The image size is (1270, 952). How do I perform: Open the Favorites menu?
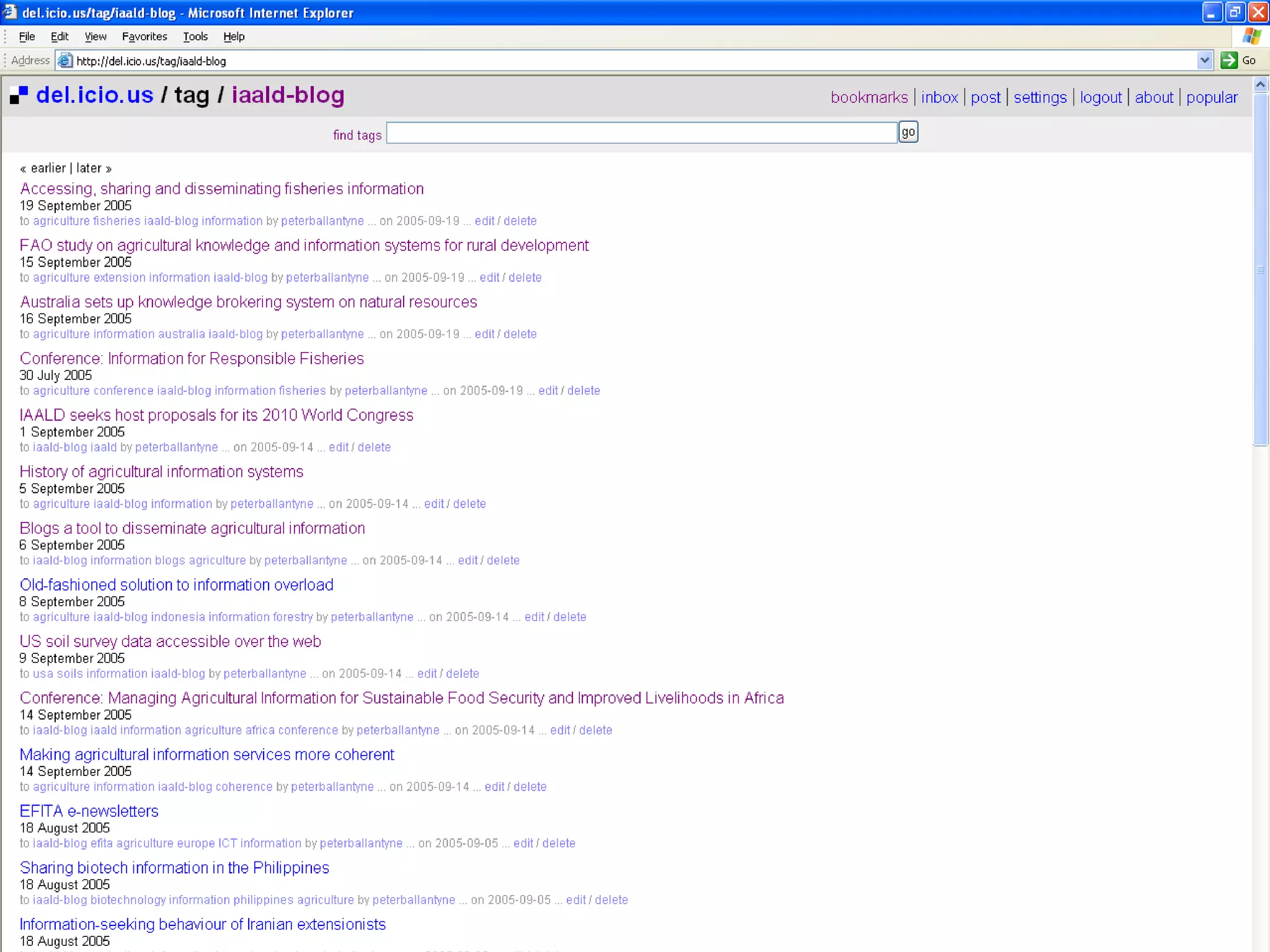coord(144,37)
